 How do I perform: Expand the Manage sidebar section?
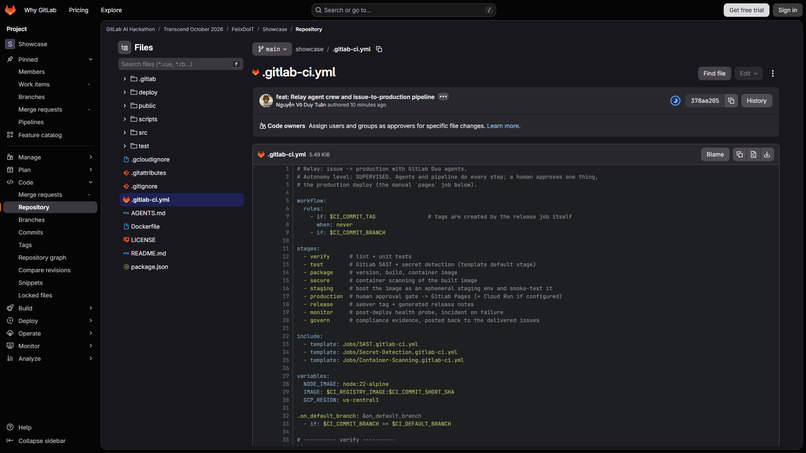click(50, 157)
